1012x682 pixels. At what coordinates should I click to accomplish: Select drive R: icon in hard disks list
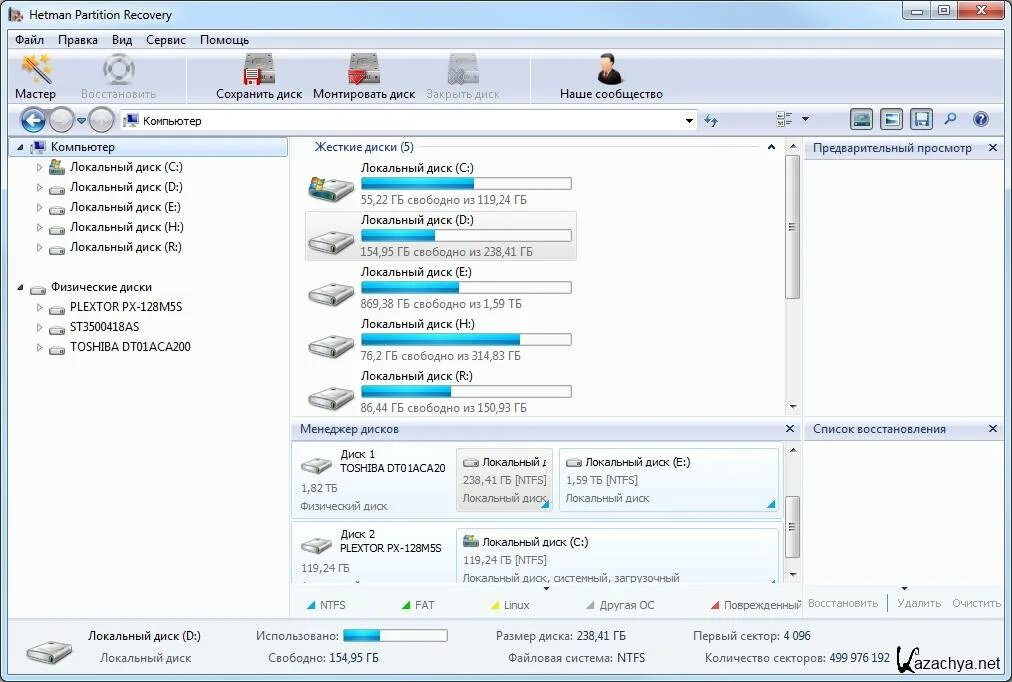(x=330, y=397)
